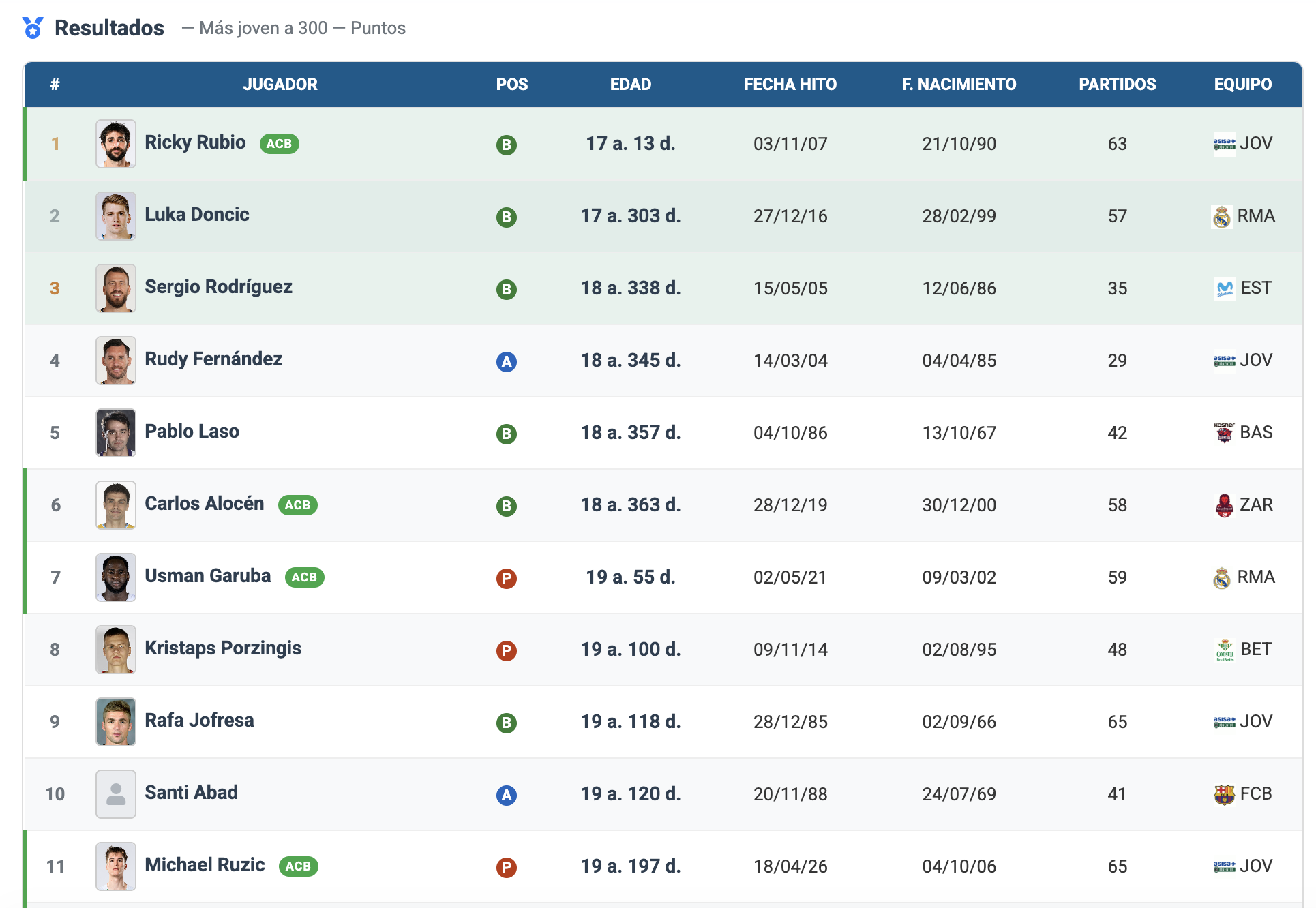Viewport: 1316px width, 908px height.
Task: Click Ricky Rubio's ACB badge
Action: (x=279, y=144)
